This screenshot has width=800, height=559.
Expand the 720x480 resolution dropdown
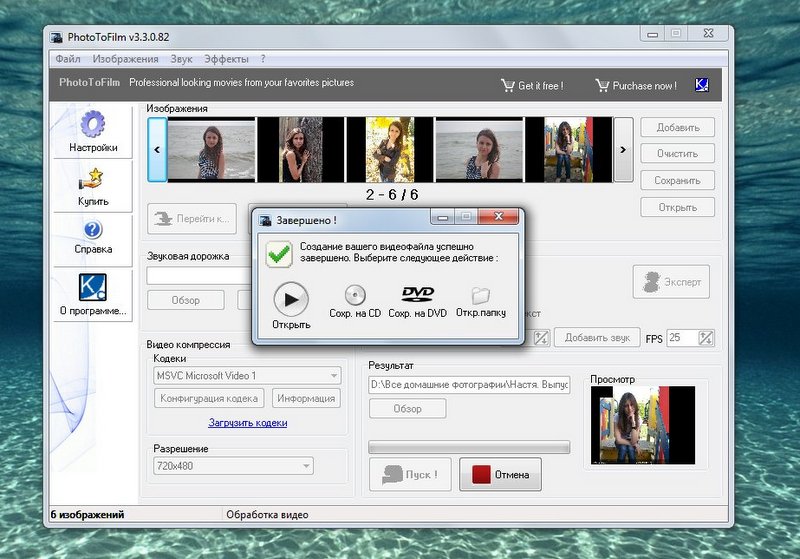click(x=306, y=466)
